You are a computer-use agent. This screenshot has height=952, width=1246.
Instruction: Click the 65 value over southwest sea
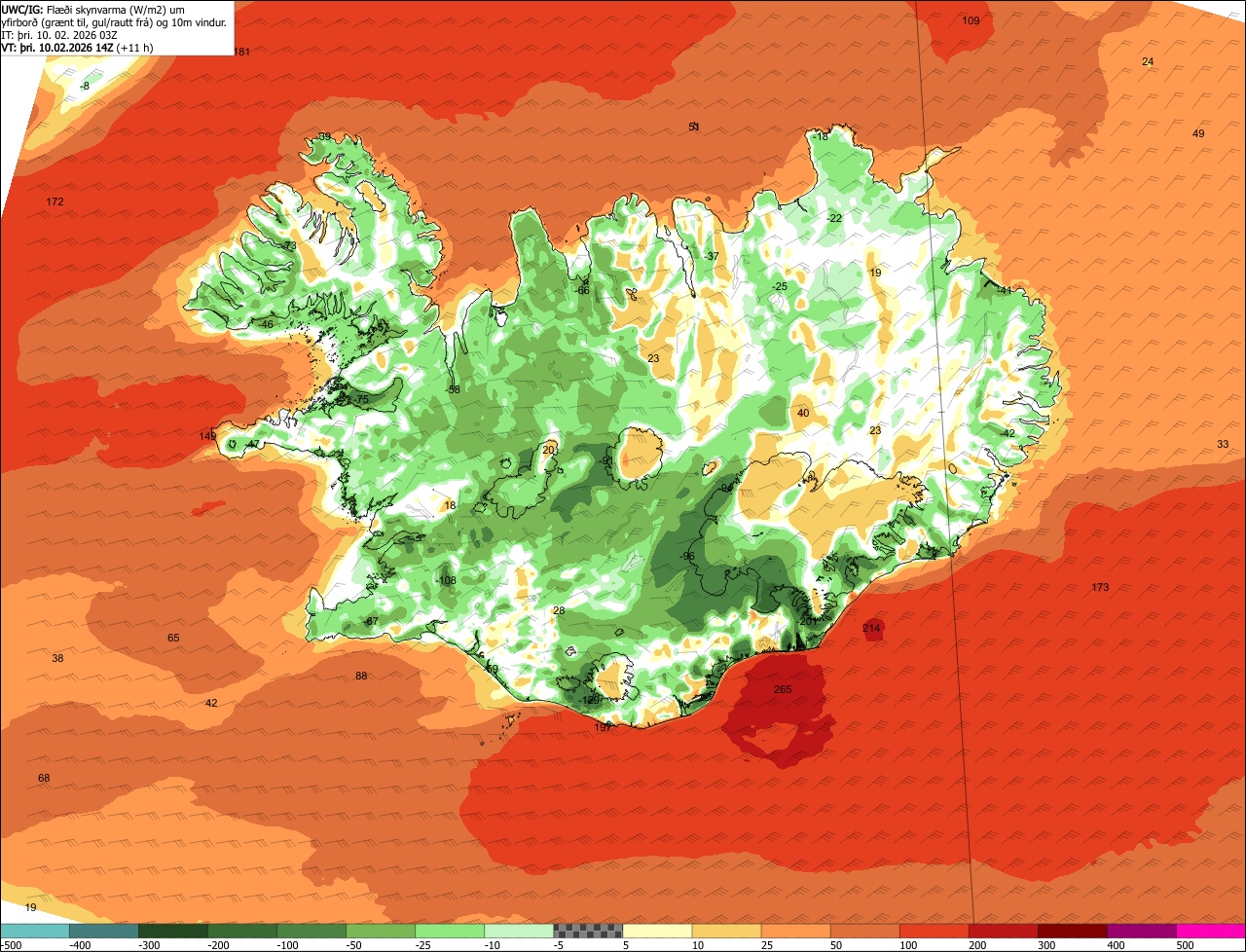173,638
